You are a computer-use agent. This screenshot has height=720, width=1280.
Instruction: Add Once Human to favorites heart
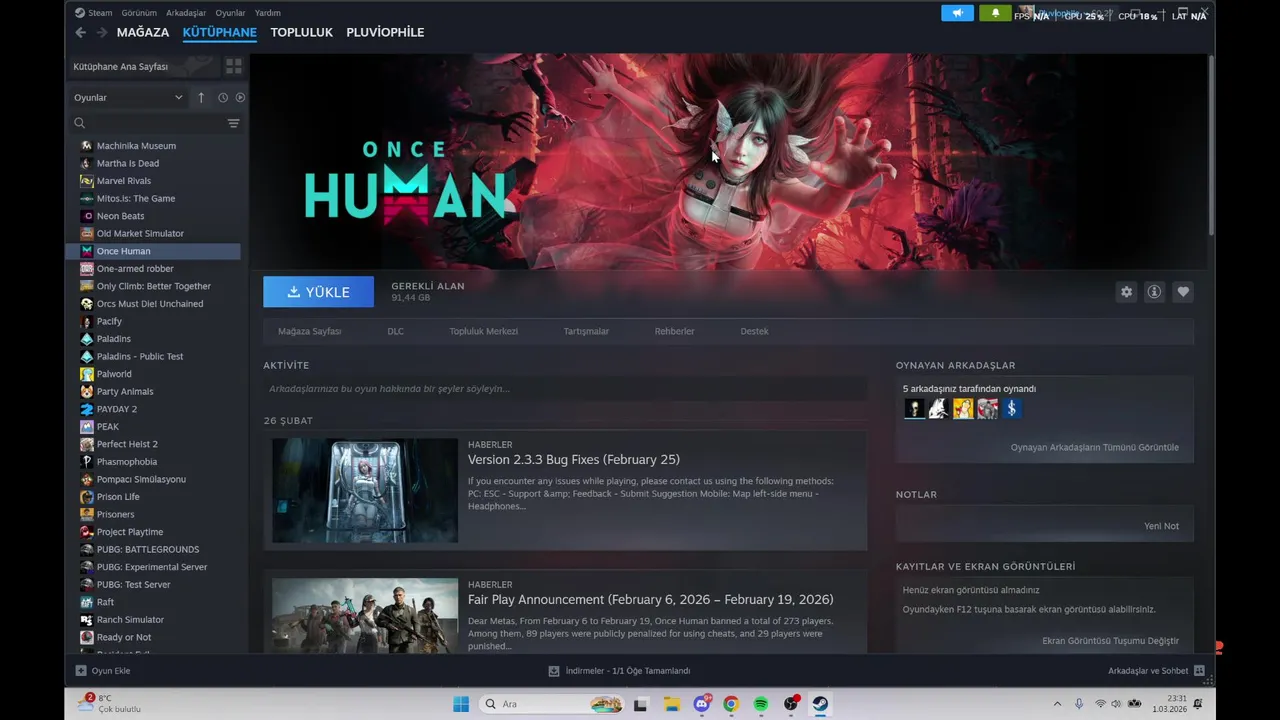click(1183, 292)
